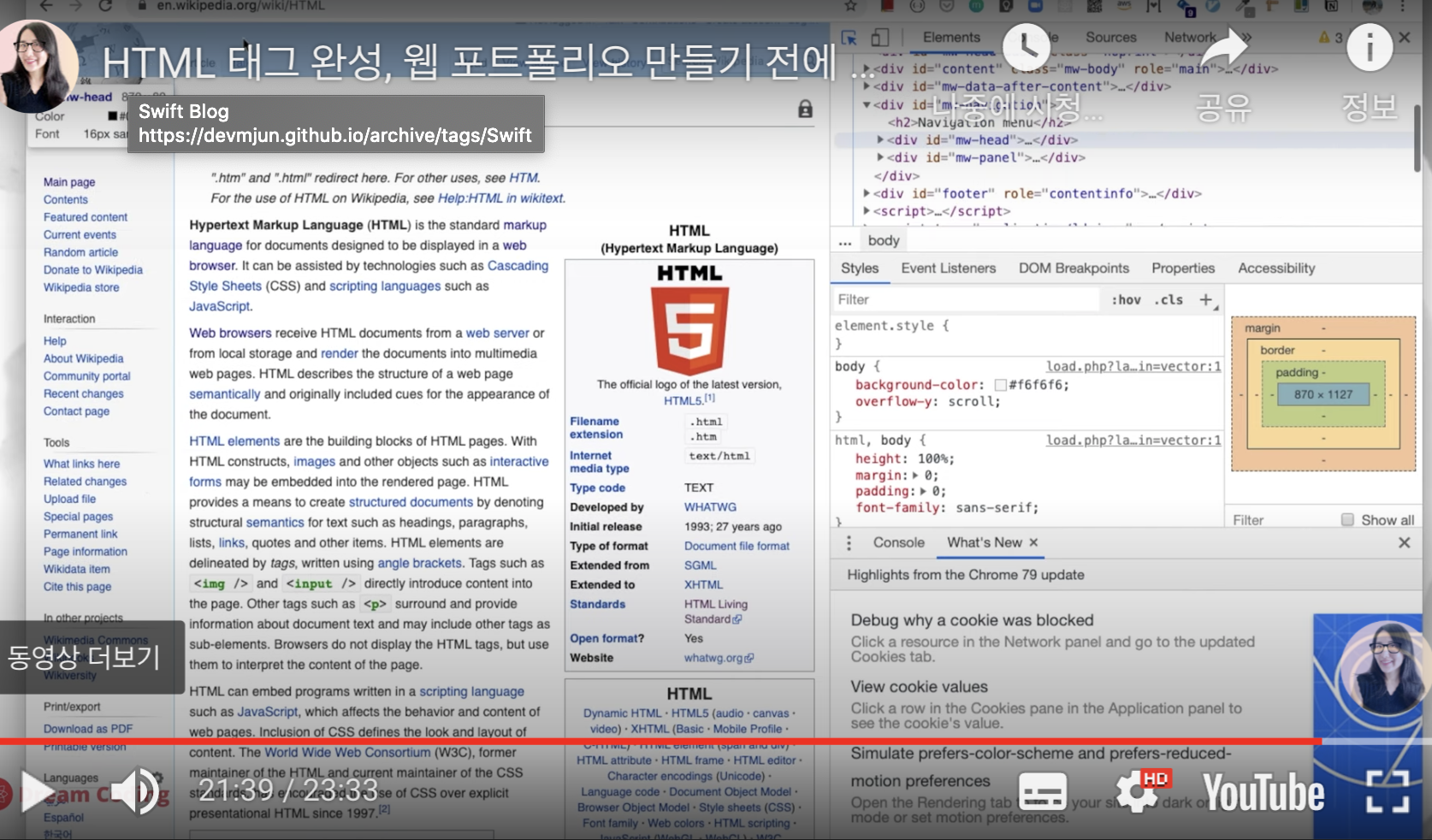Switch to the Sources tab
This screenshot has width=1432, height=840.
[1110, 38]
